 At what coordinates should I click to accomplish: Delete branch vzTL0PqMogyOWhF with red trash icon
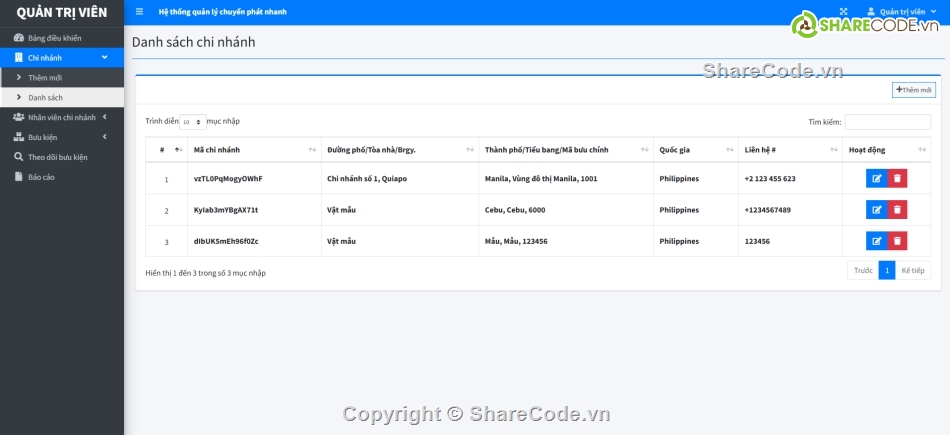point(897,179)
